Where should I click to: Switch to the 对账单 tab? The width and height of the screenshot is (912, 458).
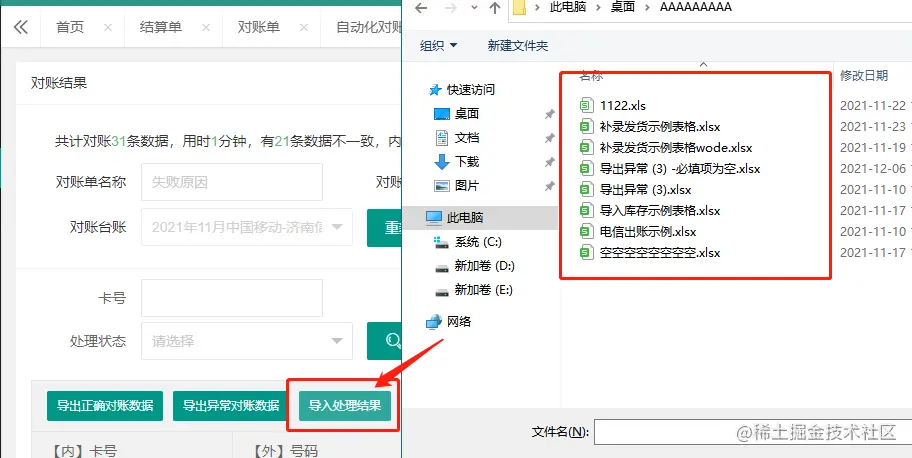tap(259, 27)
